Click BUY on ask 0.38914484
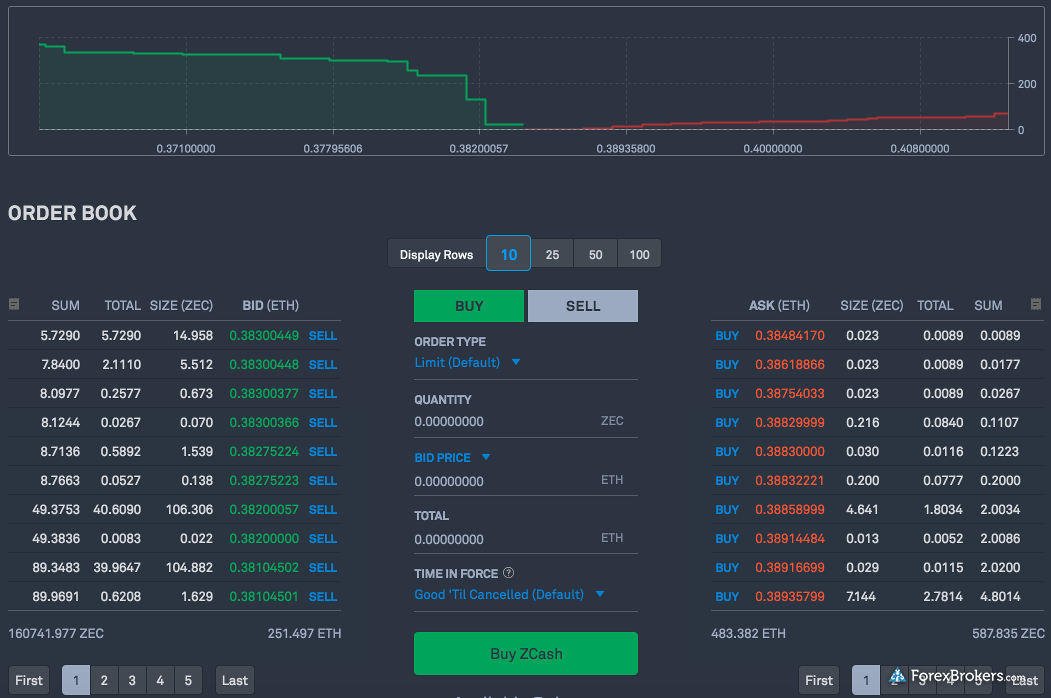1051x698 pixels. [727, 538]
